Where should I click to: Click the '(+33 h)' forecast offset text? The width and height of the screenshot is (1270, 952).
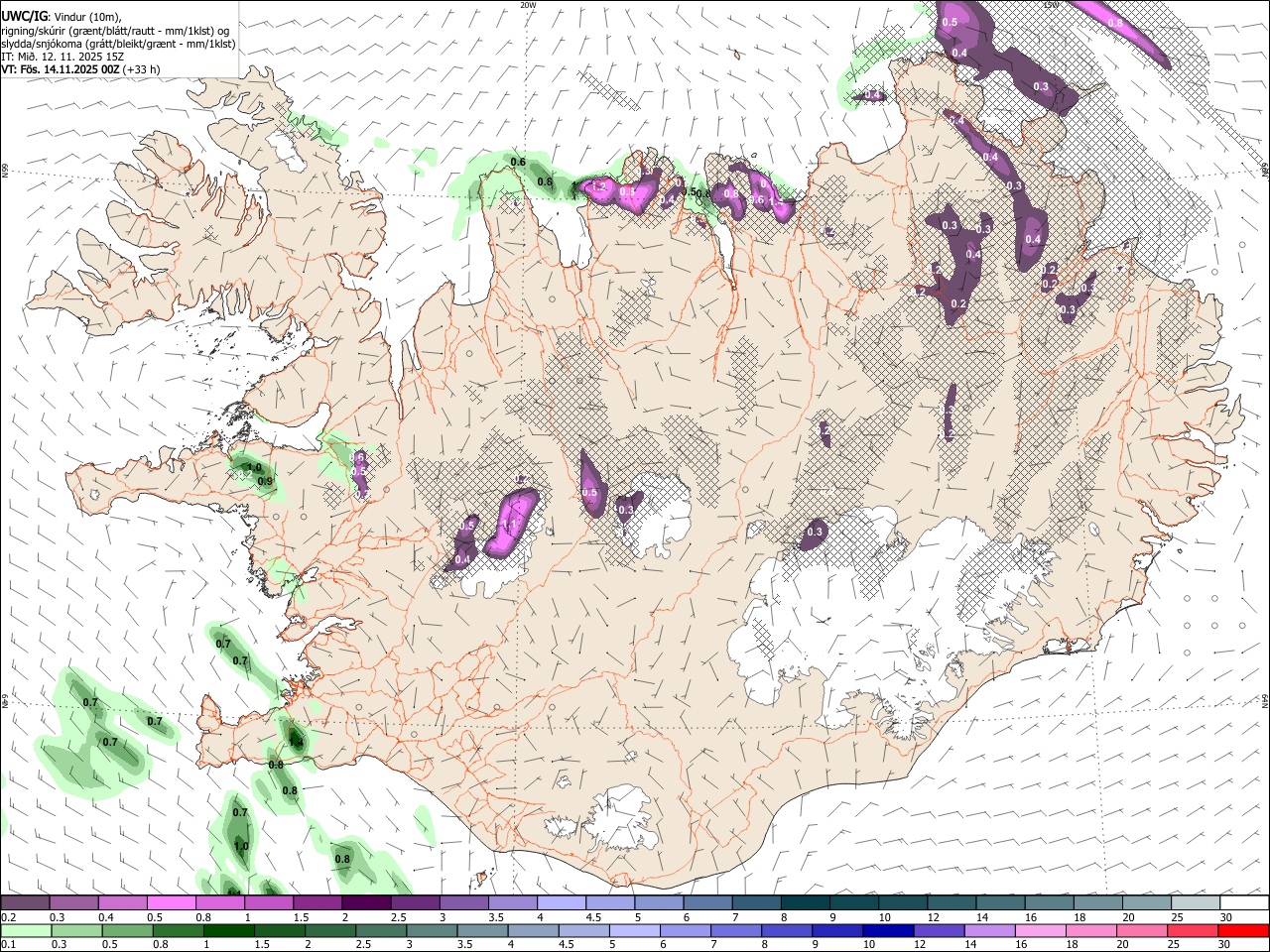pyautogui.click(x=143, y=70)
